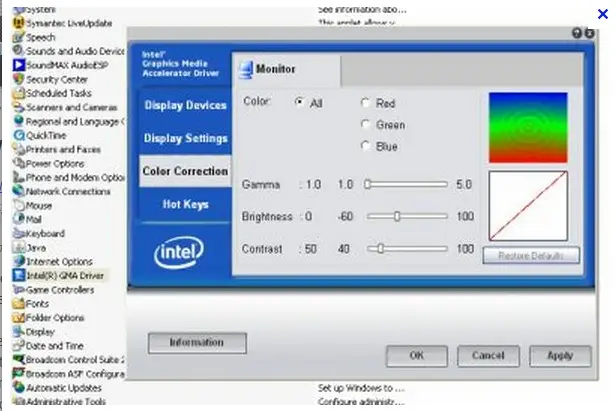The width and height of the screenshot is (616, 411).
Task: Open Administrative Tools icon
Action: pos(18,401)
